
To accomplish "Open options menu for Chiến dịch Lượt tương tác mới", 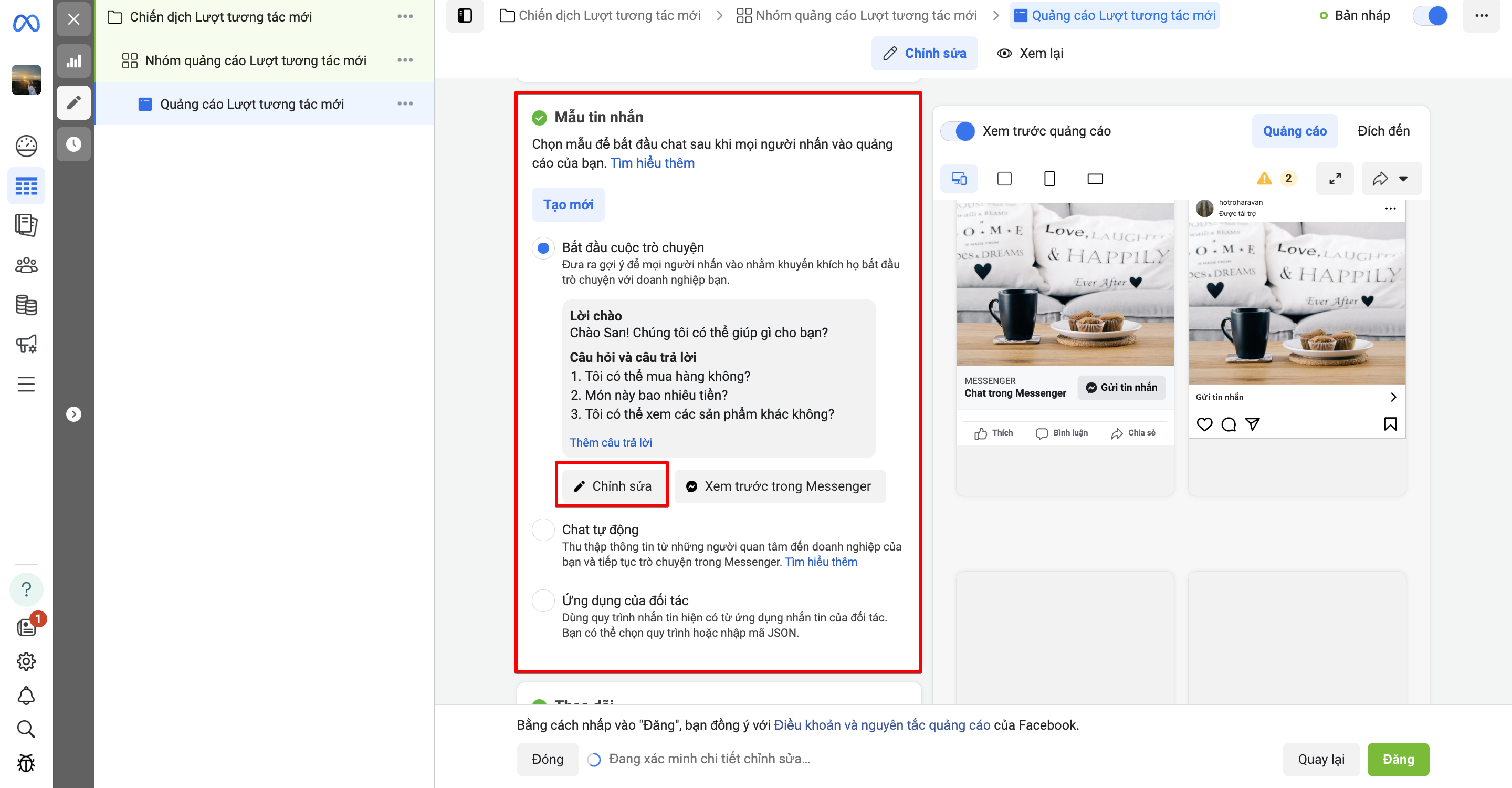I will pyautogui.click(x=405, y=16).
